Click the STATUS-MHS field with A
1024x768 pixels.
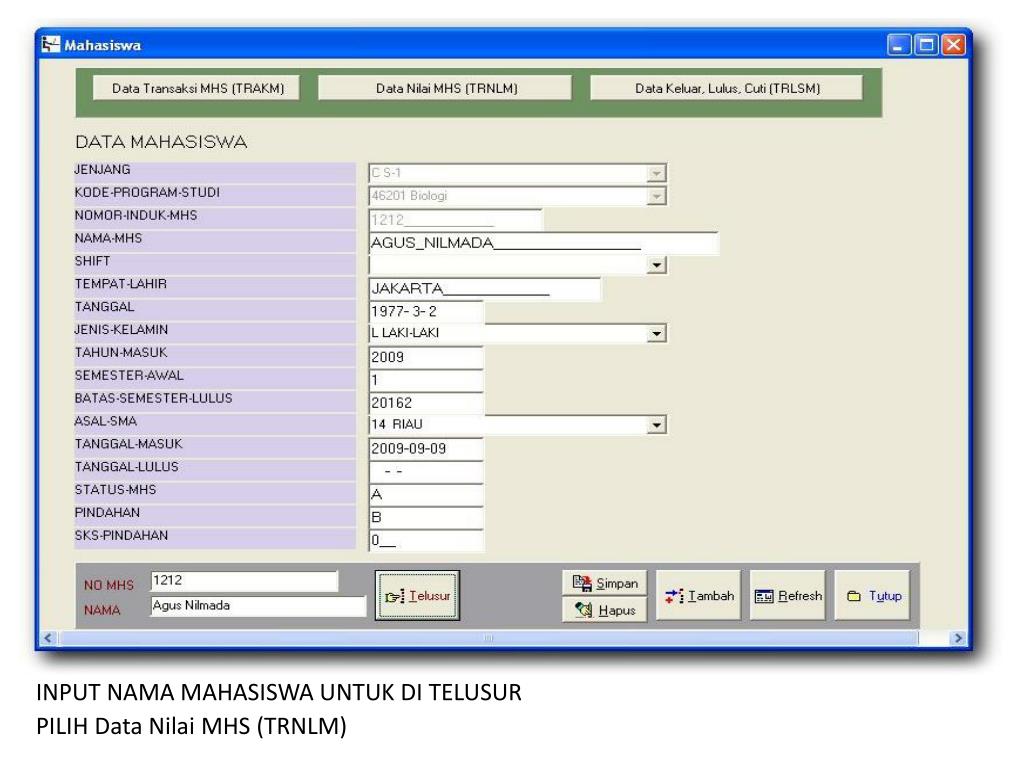(426, 494)
